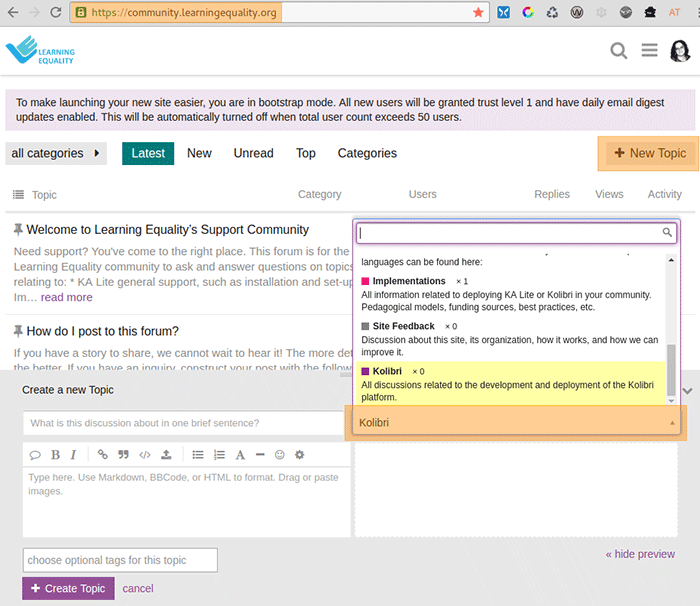The width and height of the screenshot is (700, 606).
Task: Open Welcome to Learning Equality's Support Community topic
Action: point(167,230)
